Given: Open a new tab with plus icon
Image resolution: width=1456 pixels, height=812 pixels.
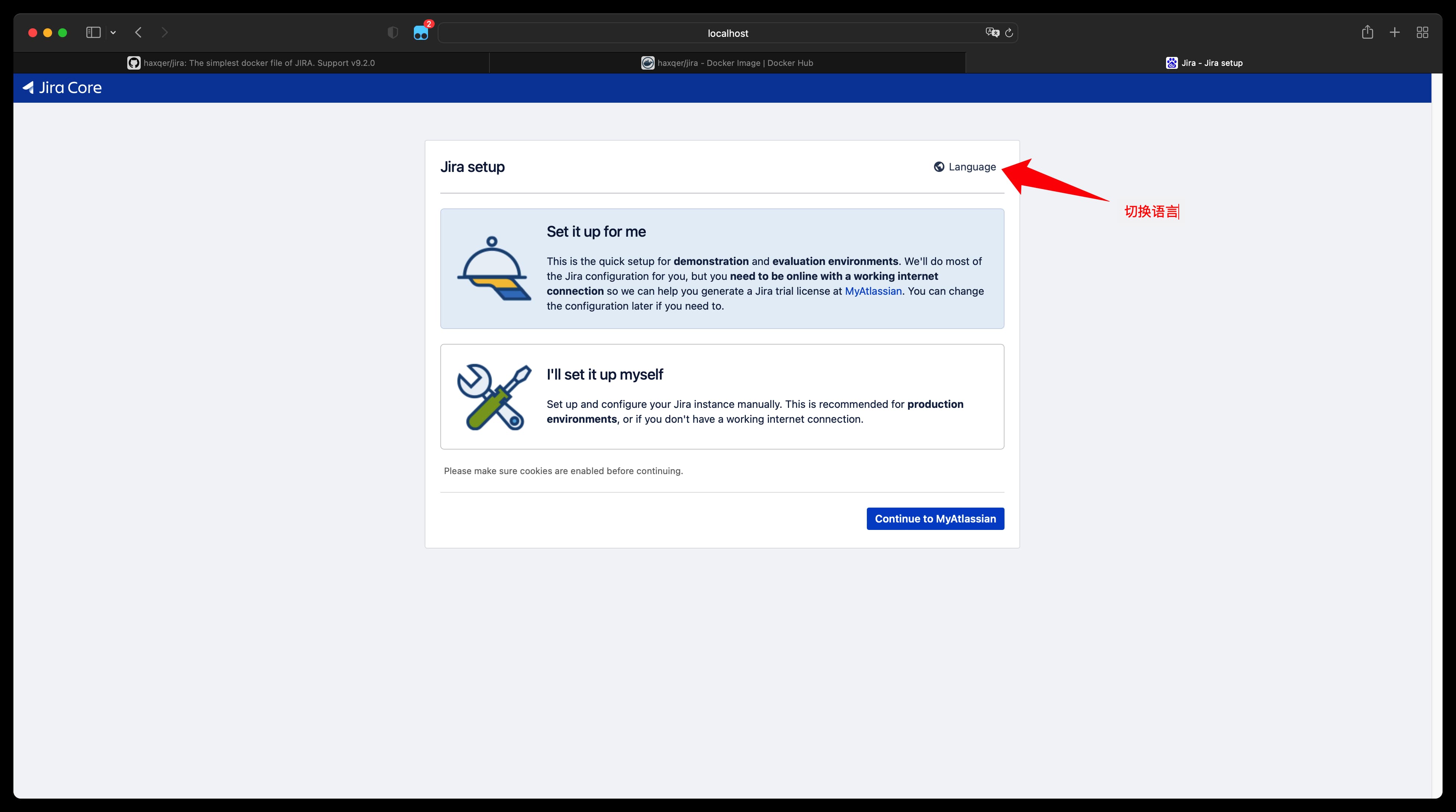Looking at the screenshot, I should [1394, 33].
